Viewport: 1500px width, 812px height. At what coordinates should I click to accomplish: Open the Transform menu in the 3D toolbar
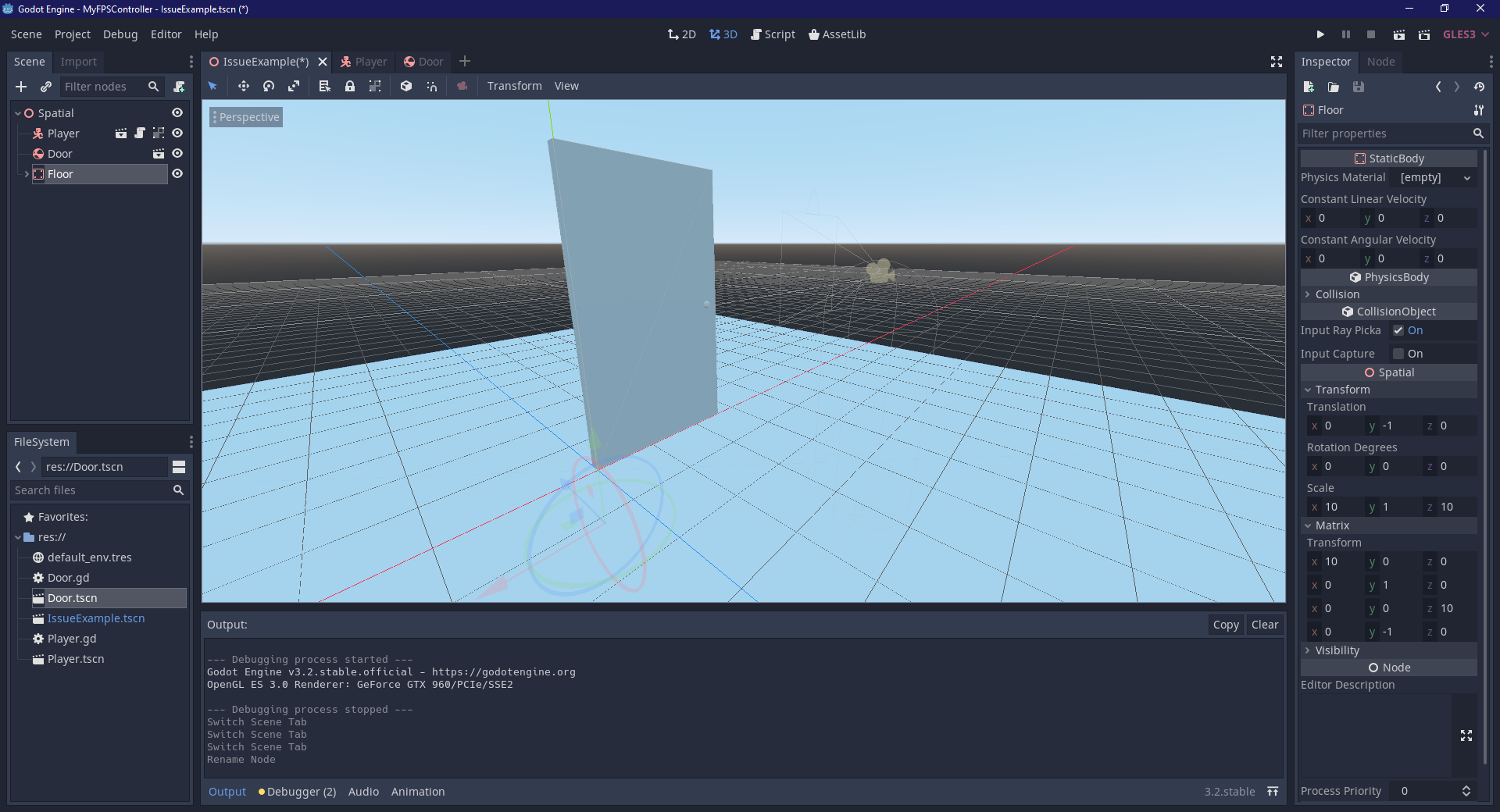(514, 86)
